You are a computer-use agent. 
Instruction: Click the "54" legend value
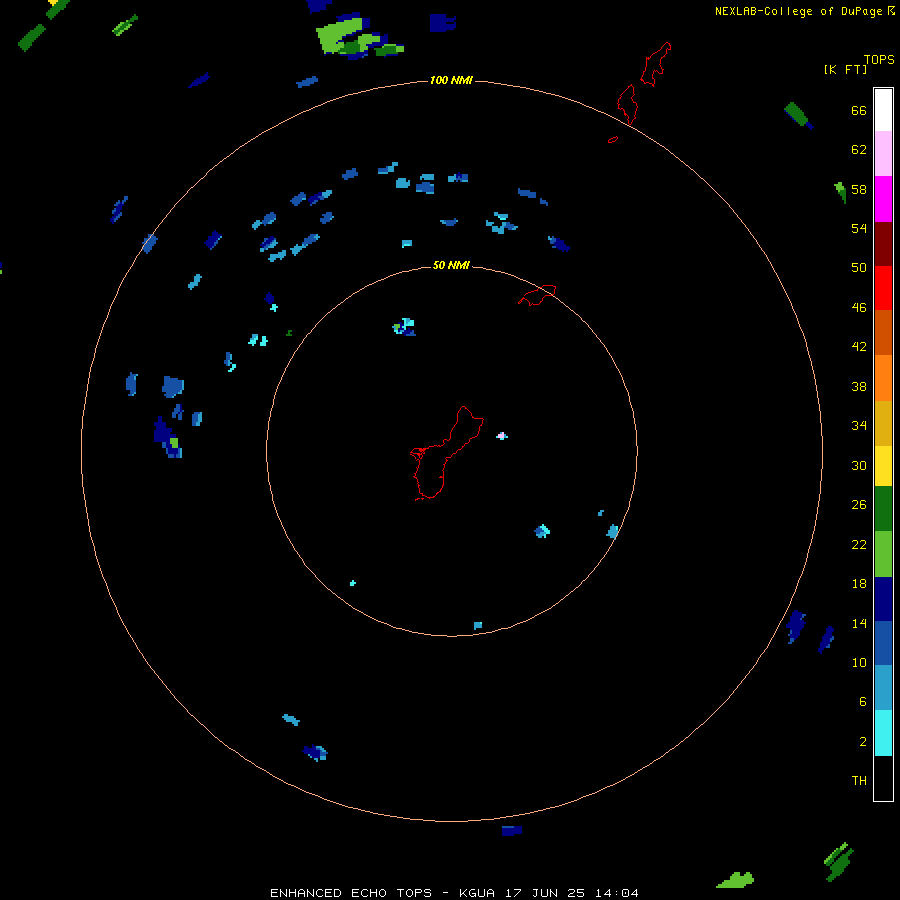tap(859, 228)
